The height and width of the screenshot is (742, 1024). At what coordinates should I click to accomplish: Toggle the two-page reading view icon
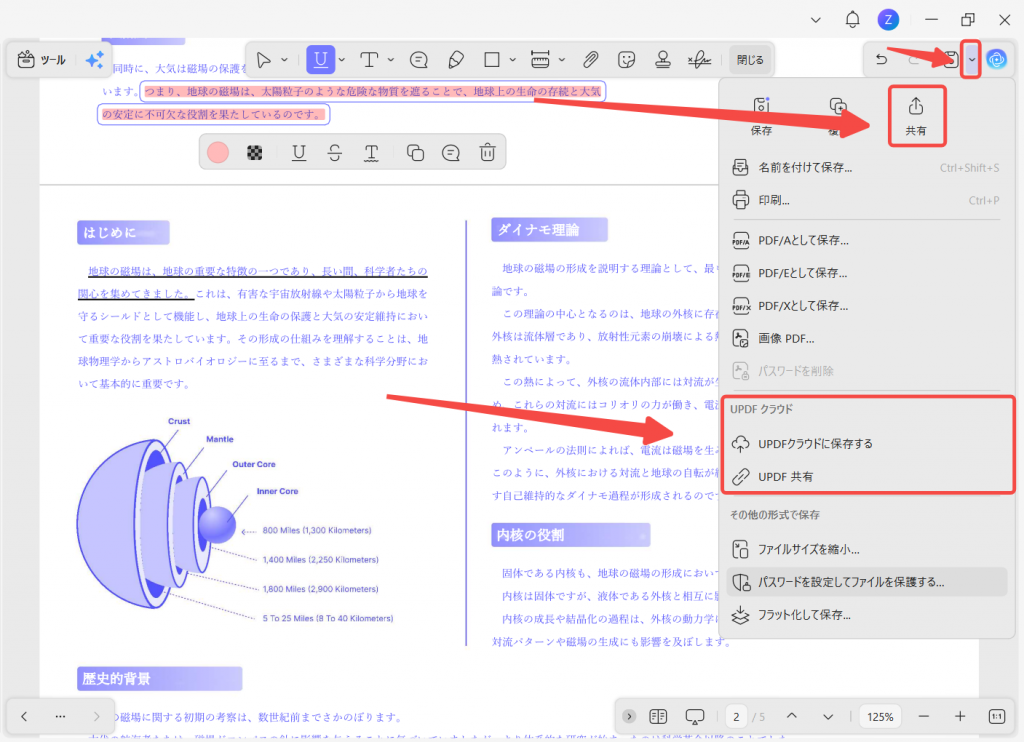click(658, 717)
